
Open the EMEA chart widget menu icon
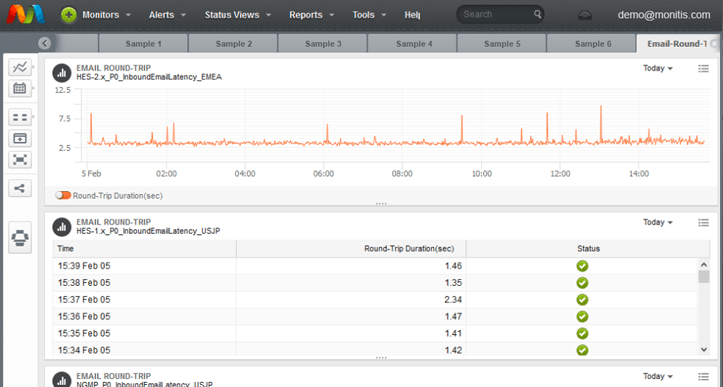point(703,69)
